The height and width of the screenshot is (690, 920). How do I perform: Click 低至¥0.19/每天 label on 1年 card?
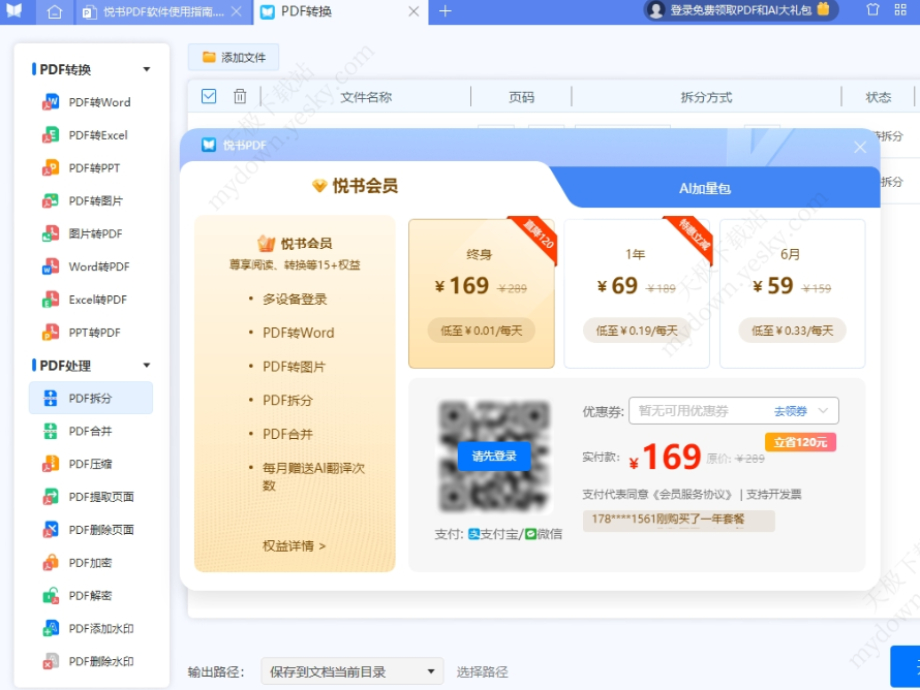click(x=637, y=330)
